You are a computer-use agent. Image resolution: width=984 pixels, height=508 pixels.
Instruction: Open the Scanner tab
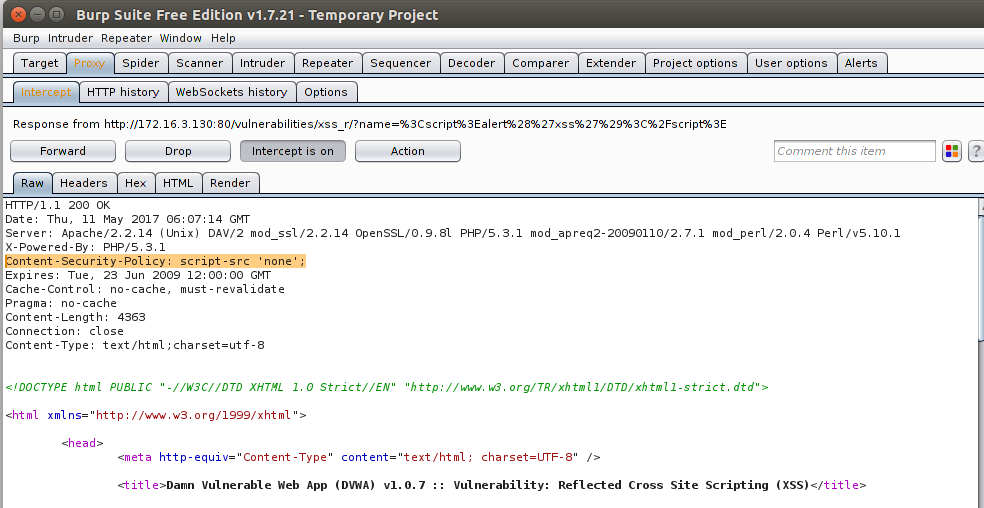coord(200,63)
